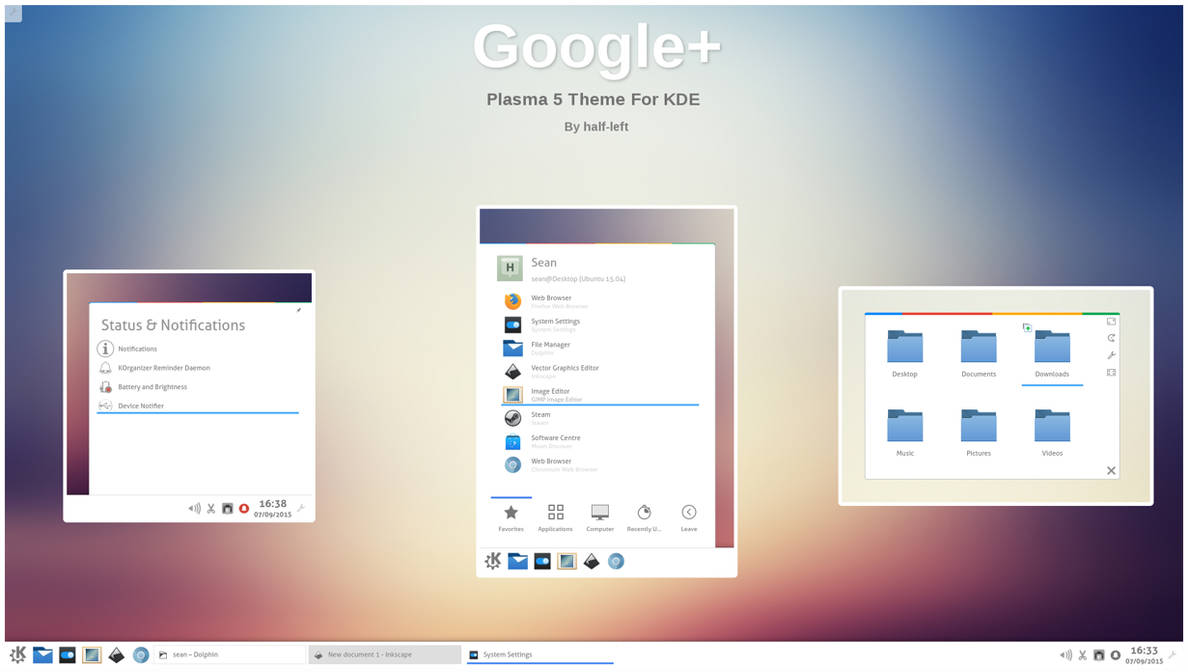Viewport: 1188px width, 672px height.
Task: Open the Downloads folder
Action: point(1051,349)
